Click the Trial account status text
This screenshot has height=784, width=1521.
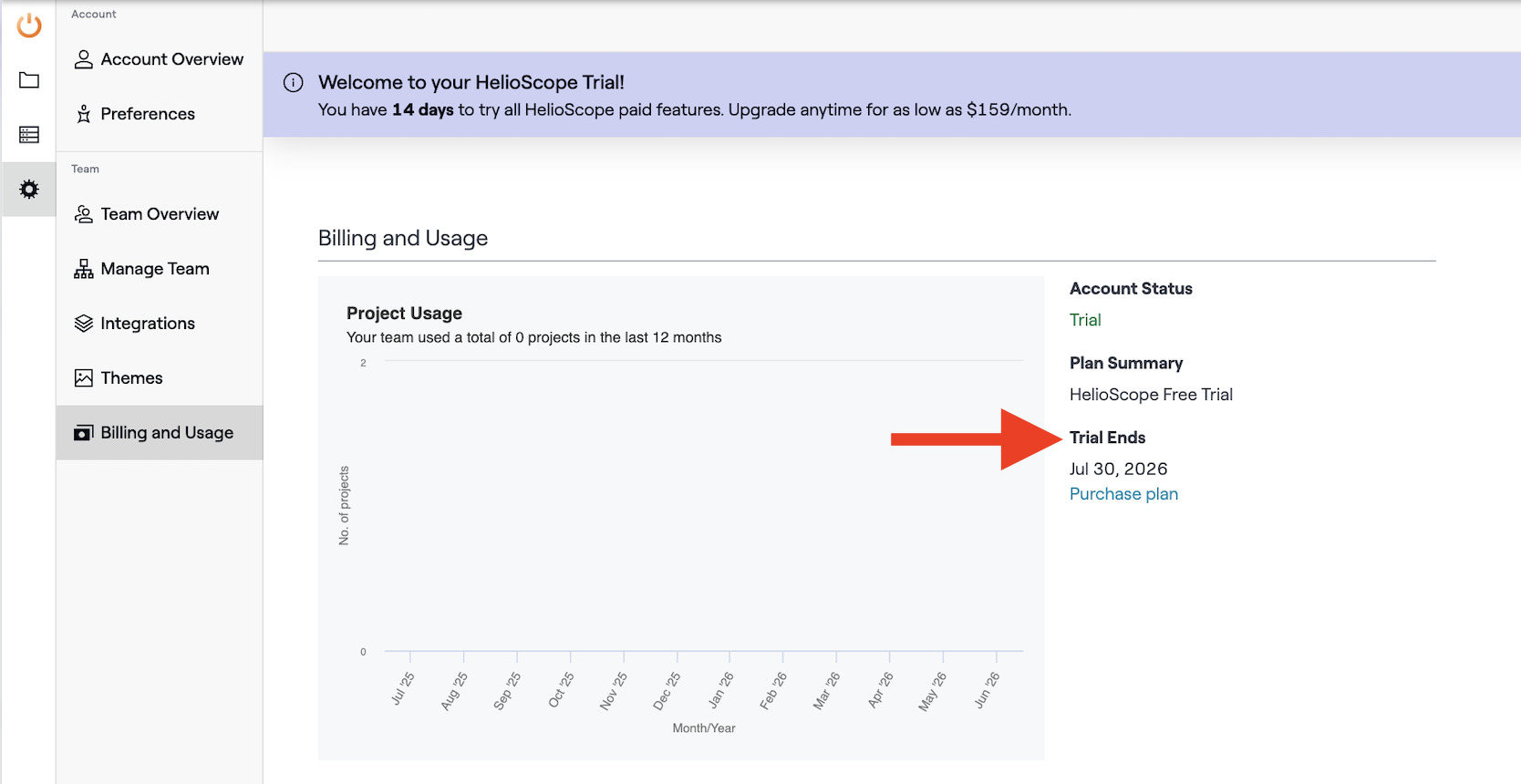(x=1085, y=320)
